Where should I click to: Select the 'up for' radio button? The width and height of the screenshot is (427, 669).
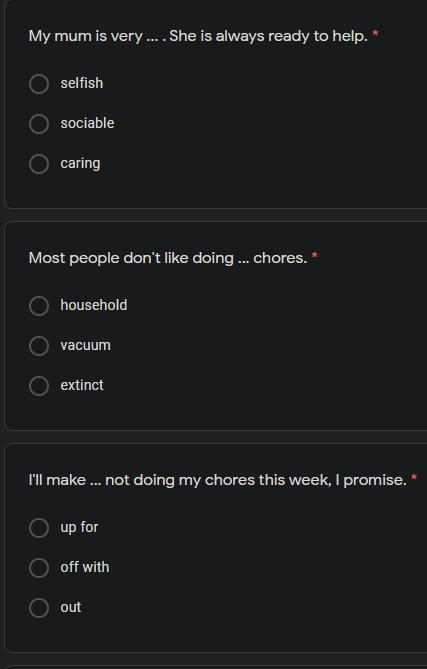pos(39,528)
